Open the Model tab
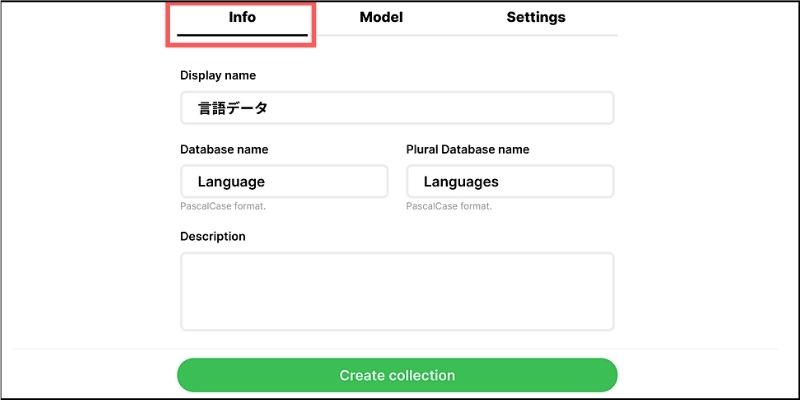This screenshot has height=400, width=800. tap(381, 17)
